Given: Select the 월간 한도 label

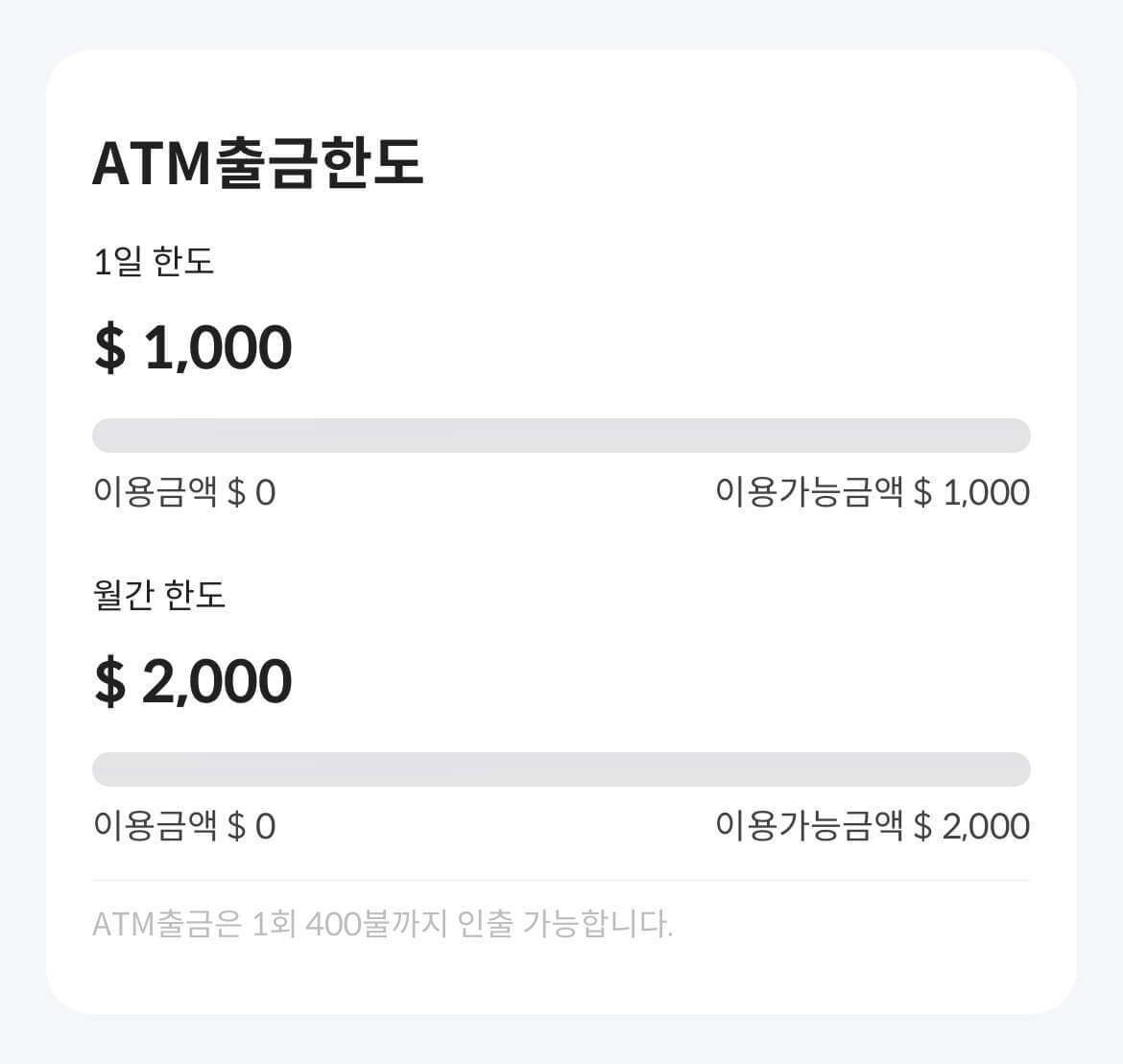Looking at the screenshot, I should click(x=161, y=593).
